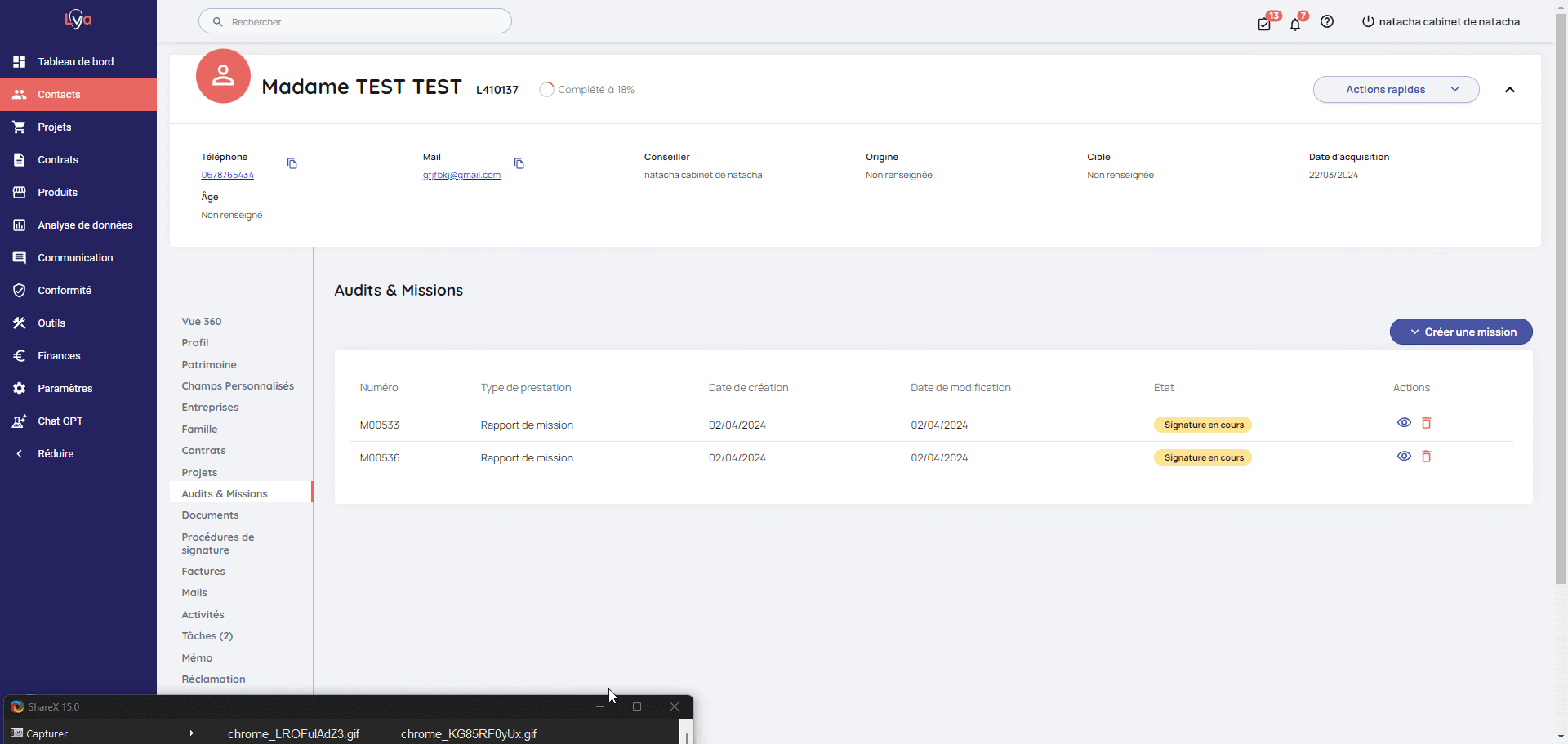The height and width of the screenshot is (744, 1568).
Task: Open the Documents section
Action: coord(210,515)
